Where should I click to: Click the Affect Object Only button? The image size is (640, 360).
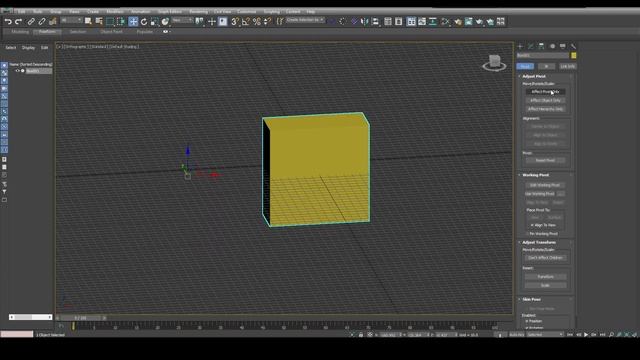coord(545,100)
